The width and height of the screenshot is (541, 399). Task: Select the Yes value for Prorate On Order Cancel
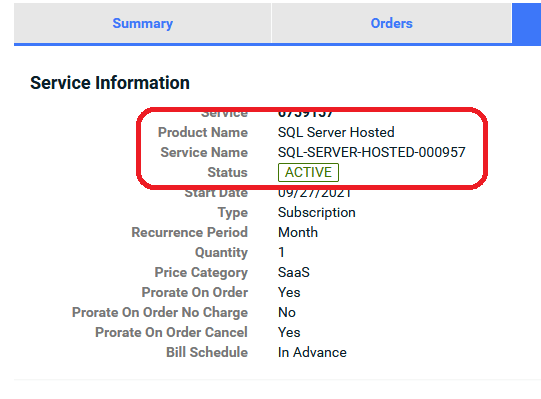[x=289, y=332]
